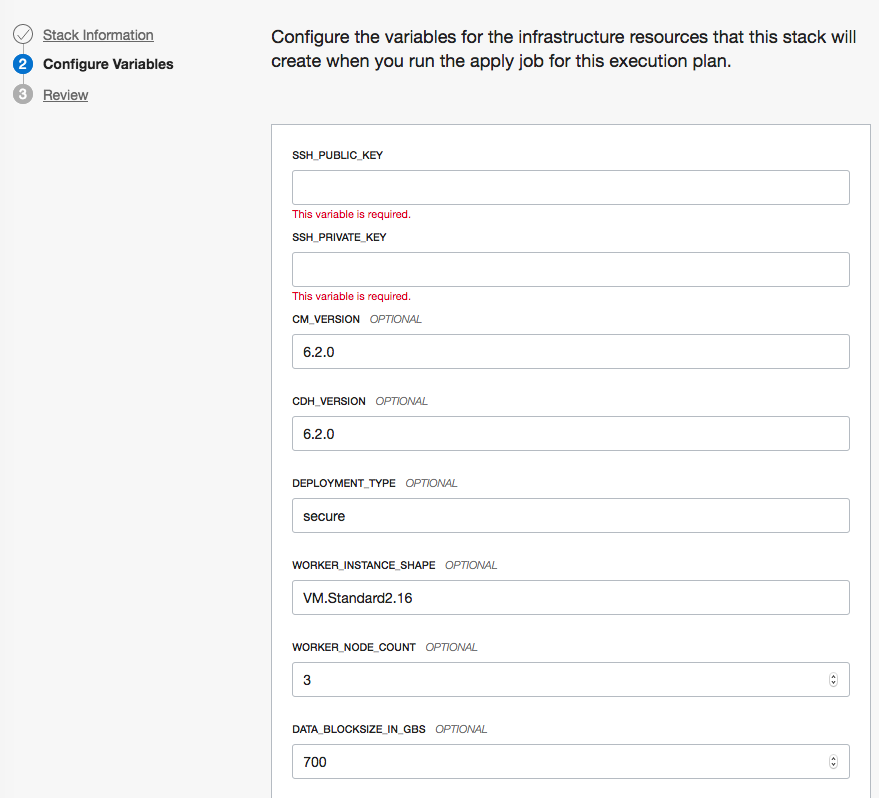The image size is (879, 798).
Task: Click the step 2 circle icon
Action: [x=23, y=65]
